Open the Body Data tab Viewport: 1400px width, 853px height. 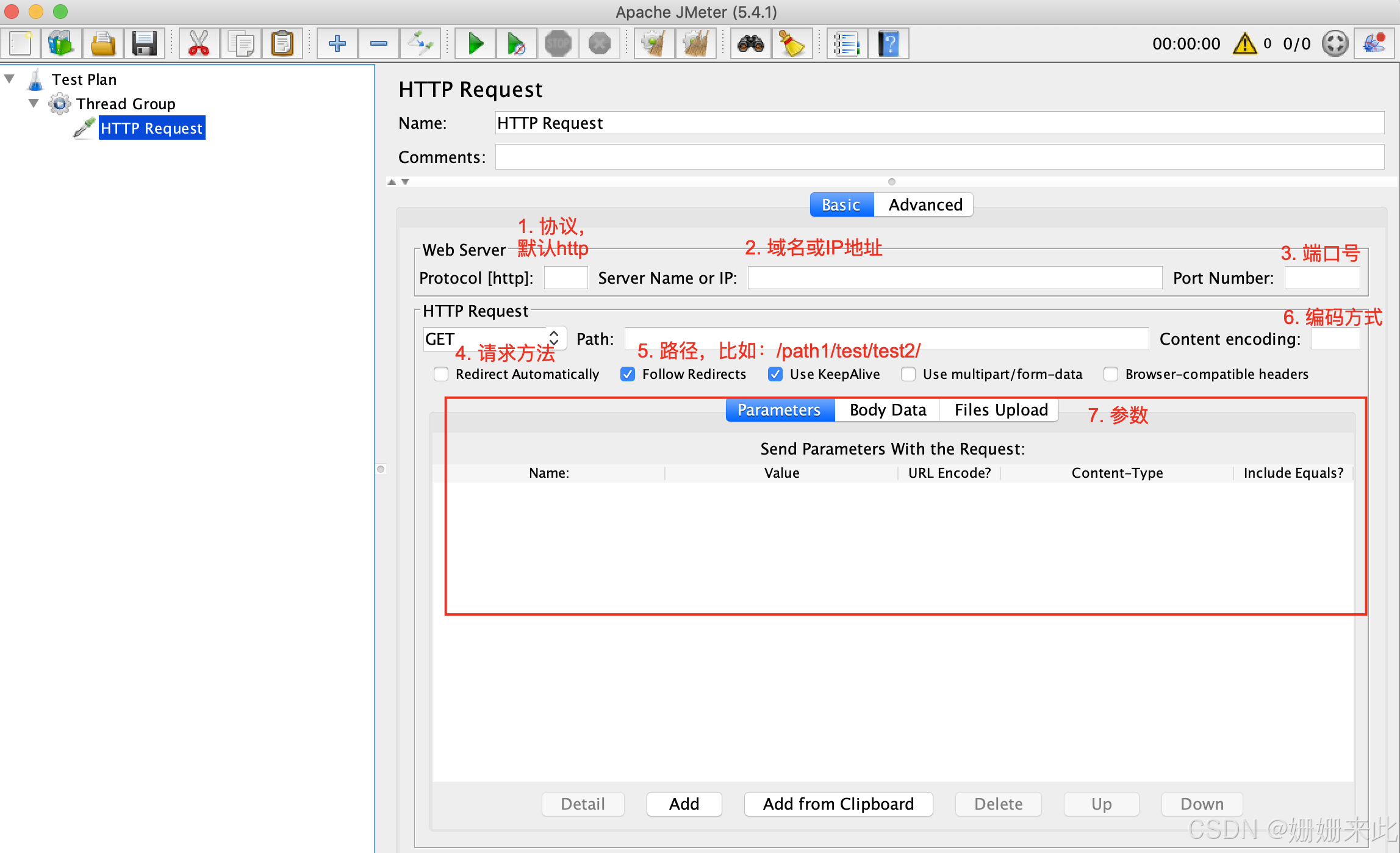887,409
